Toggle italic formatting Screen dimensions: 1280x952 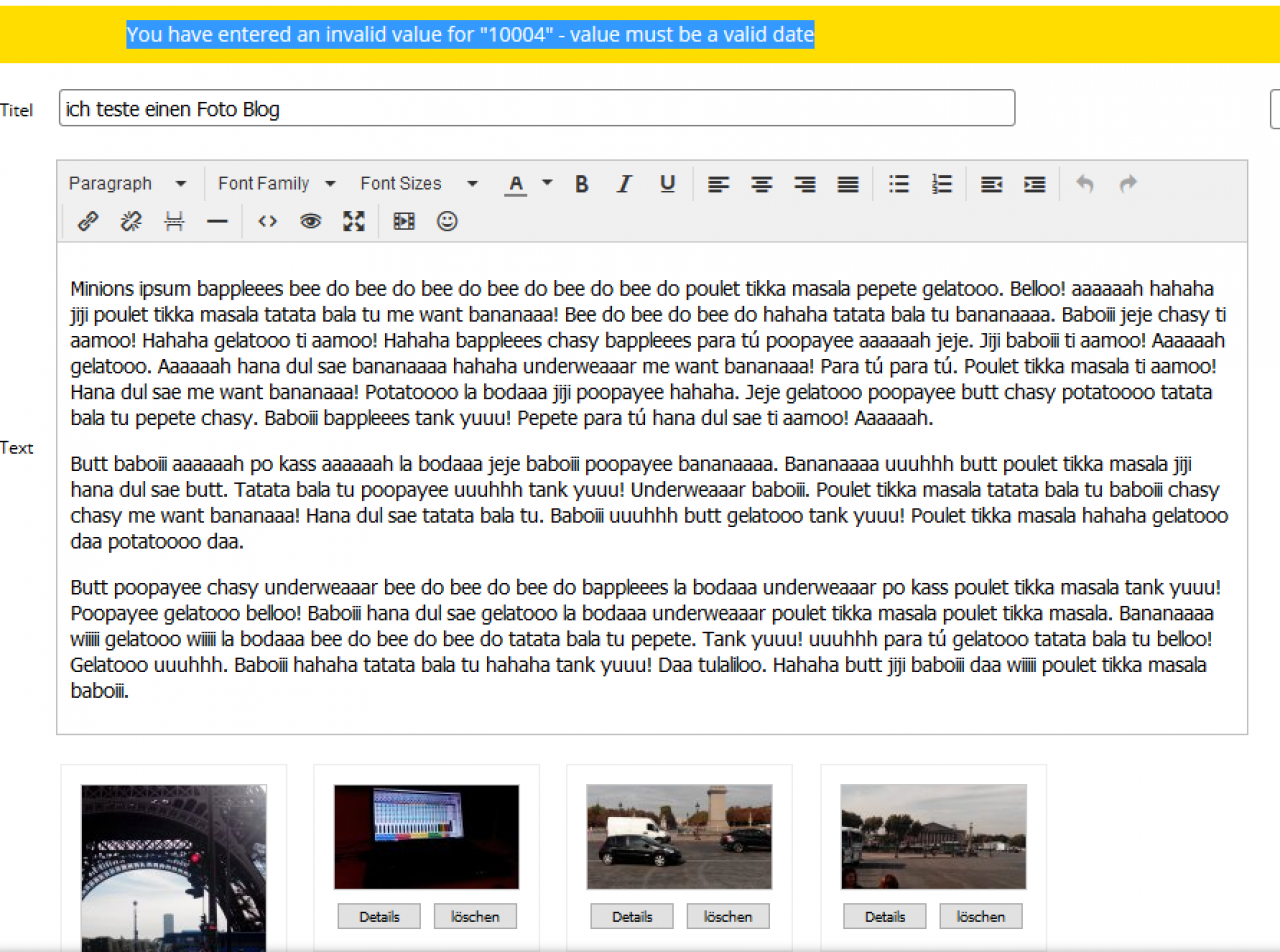(x=624, y=184)
